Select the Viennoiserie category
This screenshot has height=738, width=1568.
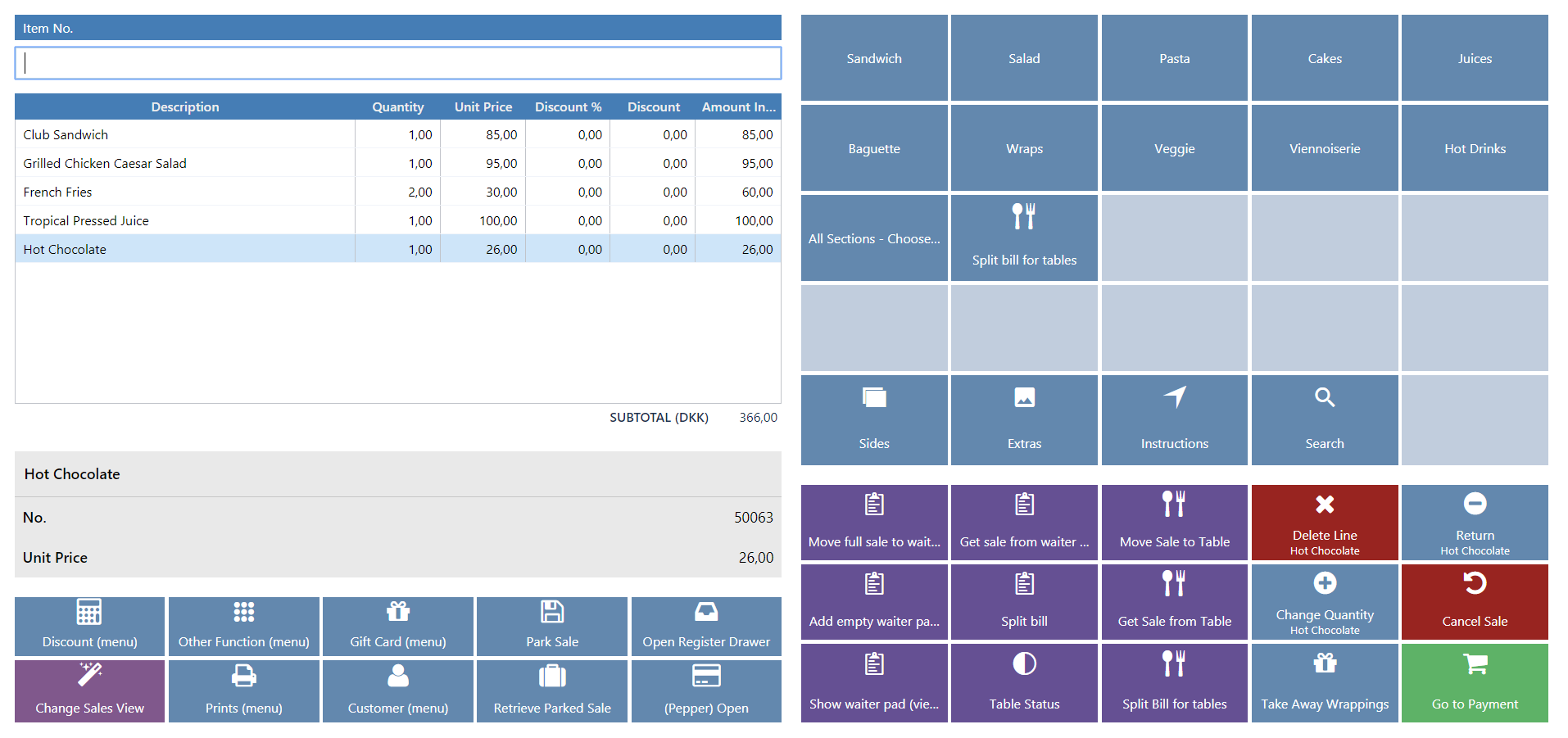1325,148
